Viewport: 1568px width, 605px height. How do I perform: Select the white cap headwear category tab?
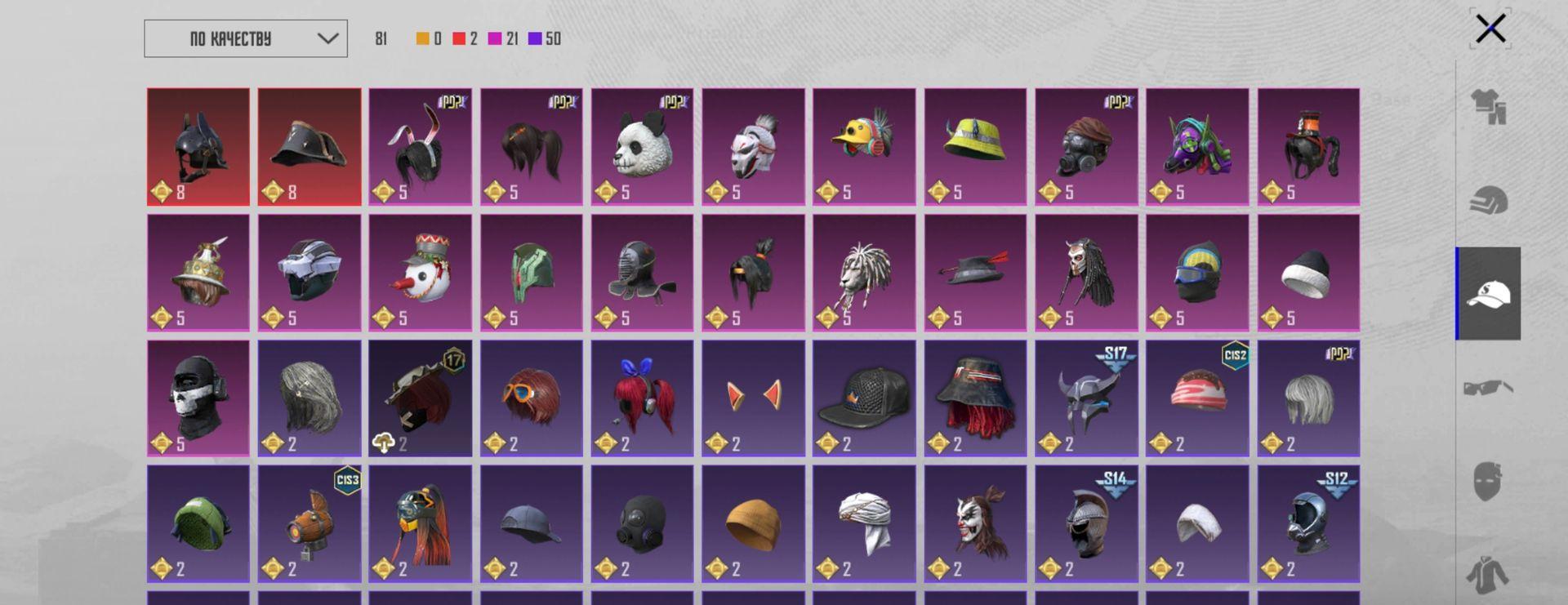(1488, 294)
